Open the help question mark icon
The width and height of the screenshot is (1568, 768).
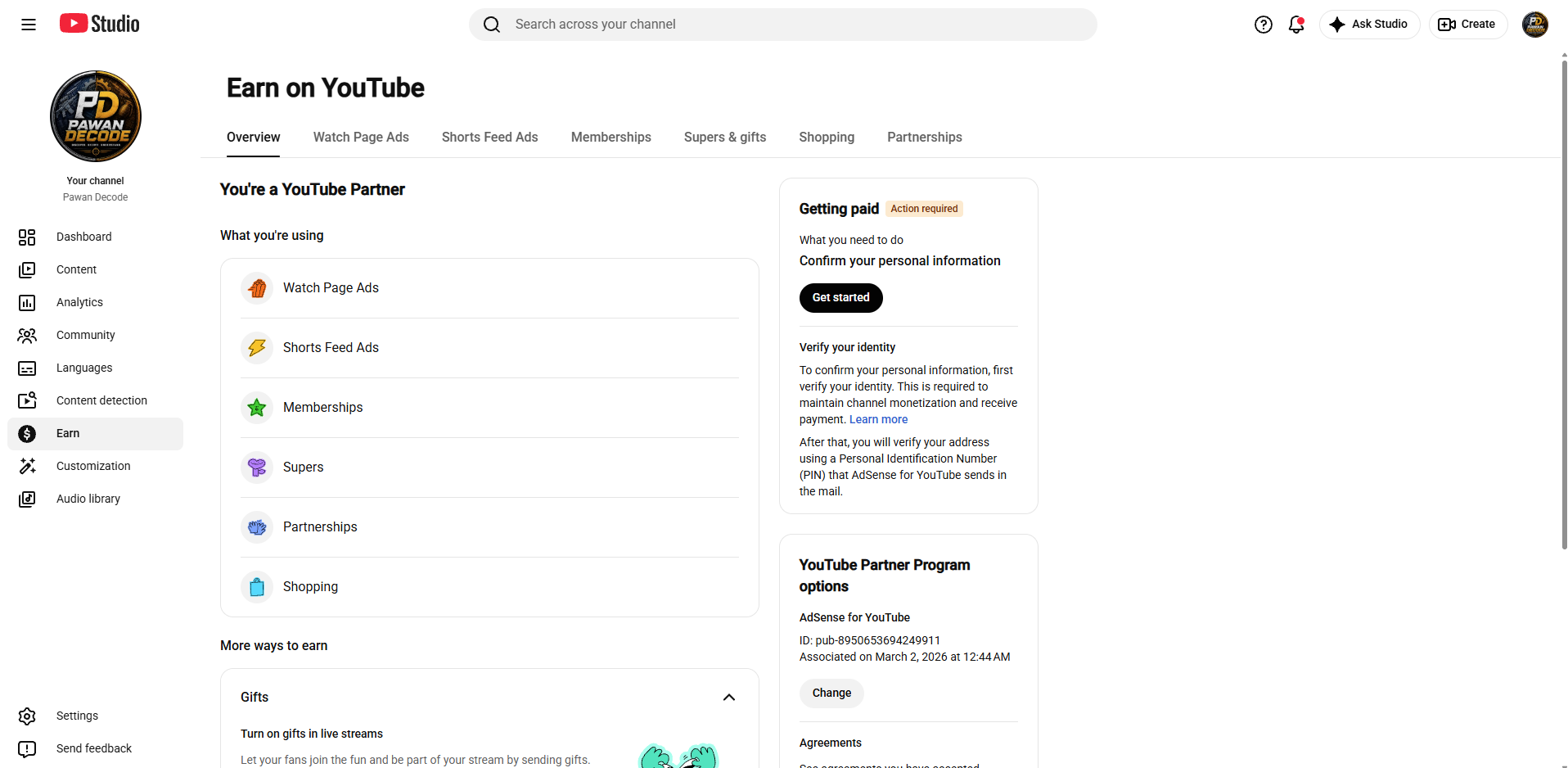tap(1264, 25)
